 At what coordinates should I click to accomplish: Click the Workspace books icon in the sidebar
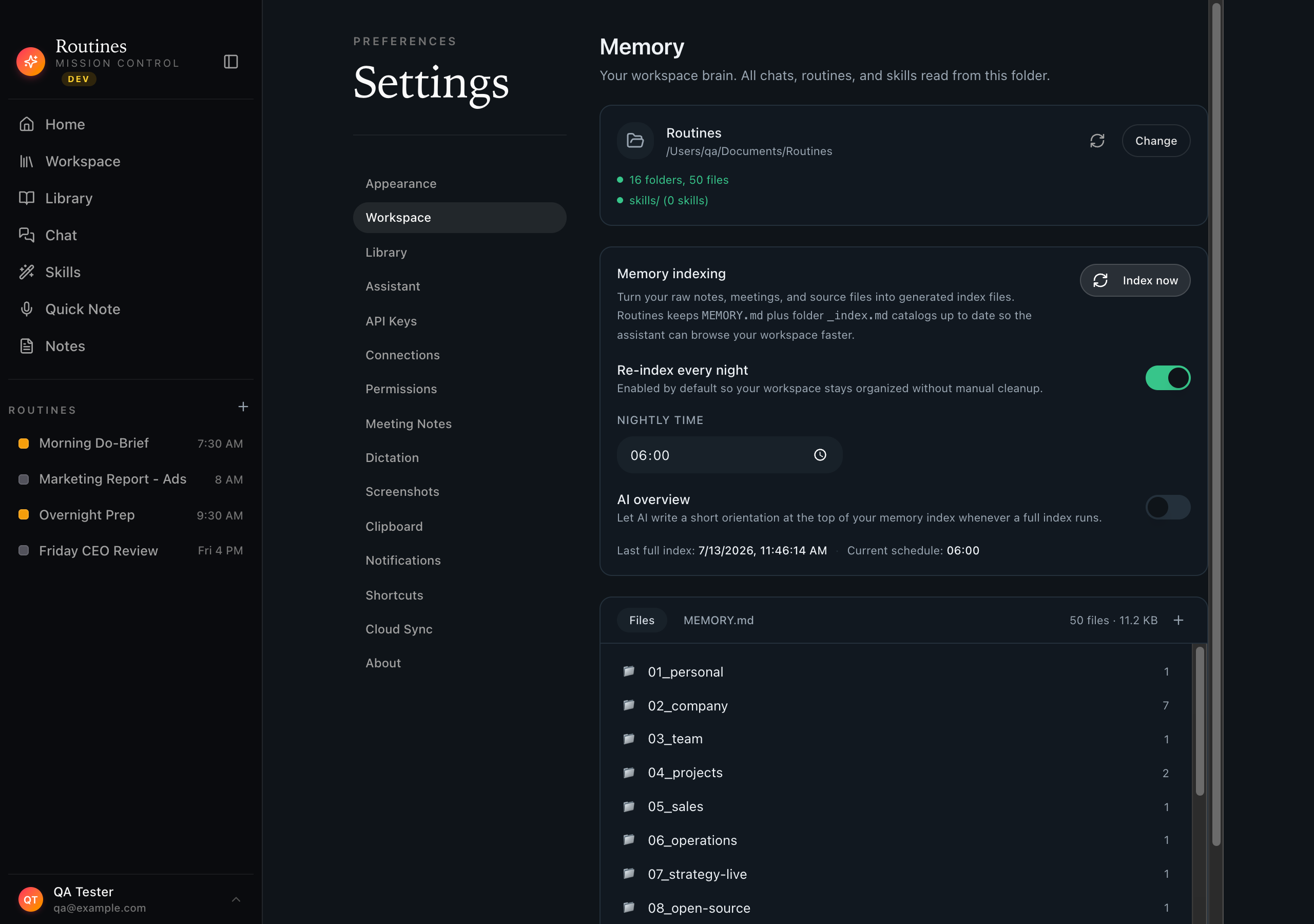click(x=26, y=161)
